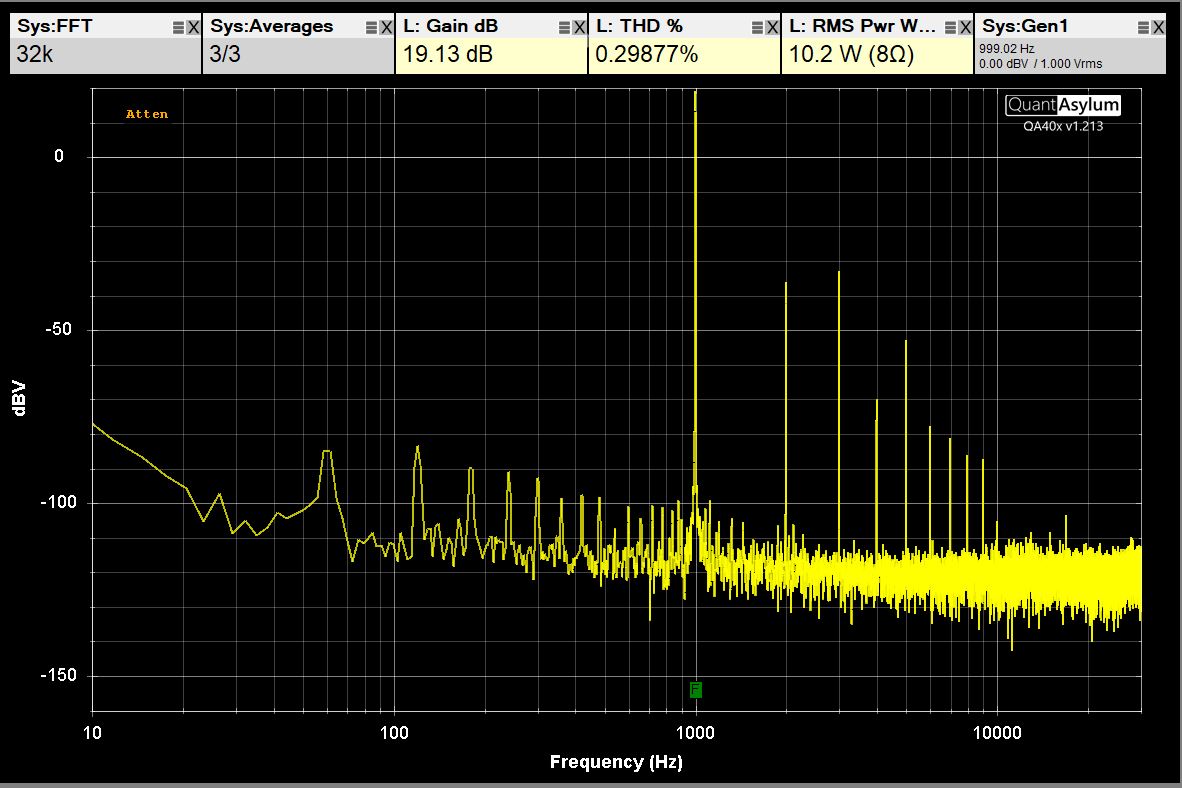Open menu icon on Sys:Averages tile

point(372,28)
